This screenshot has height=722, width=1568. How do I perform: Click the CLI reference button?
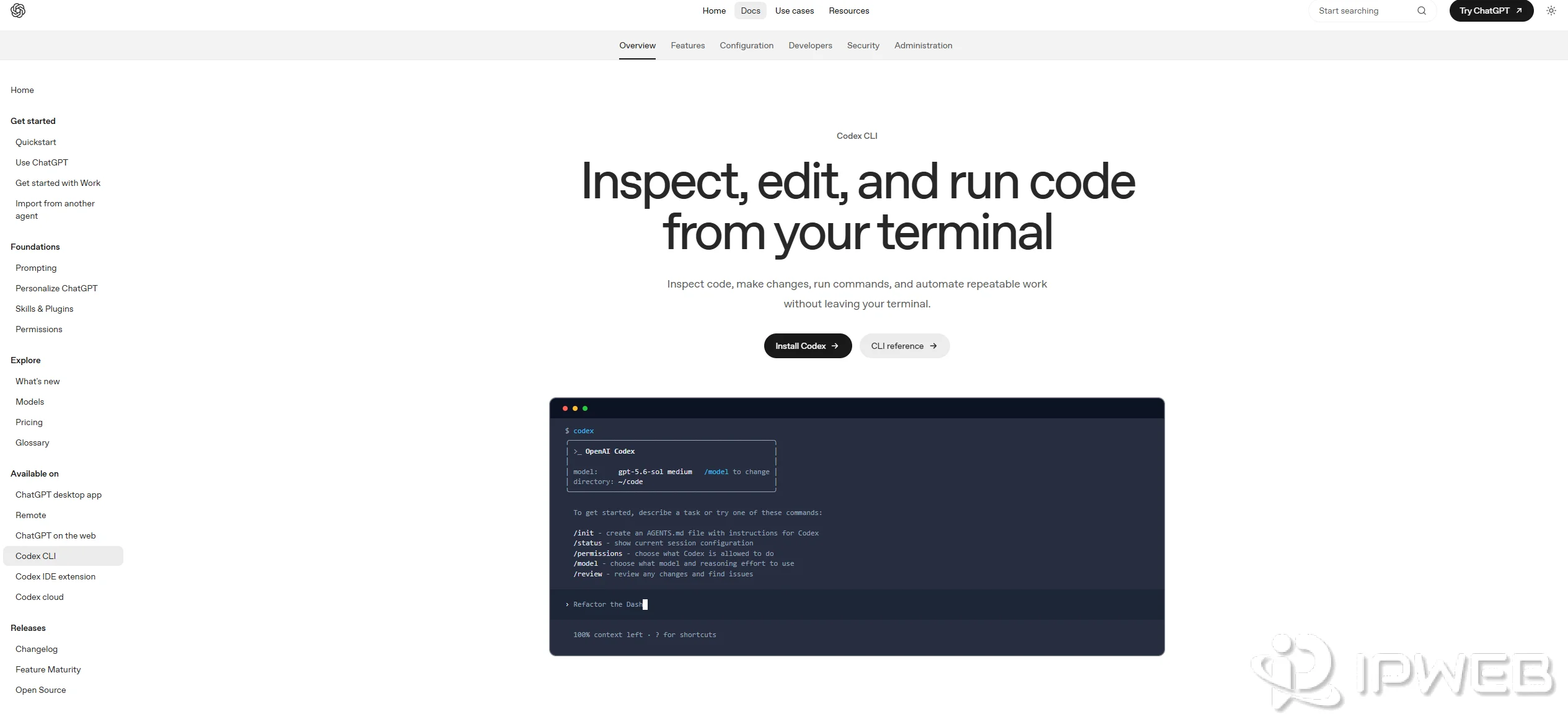coord(904,346)
